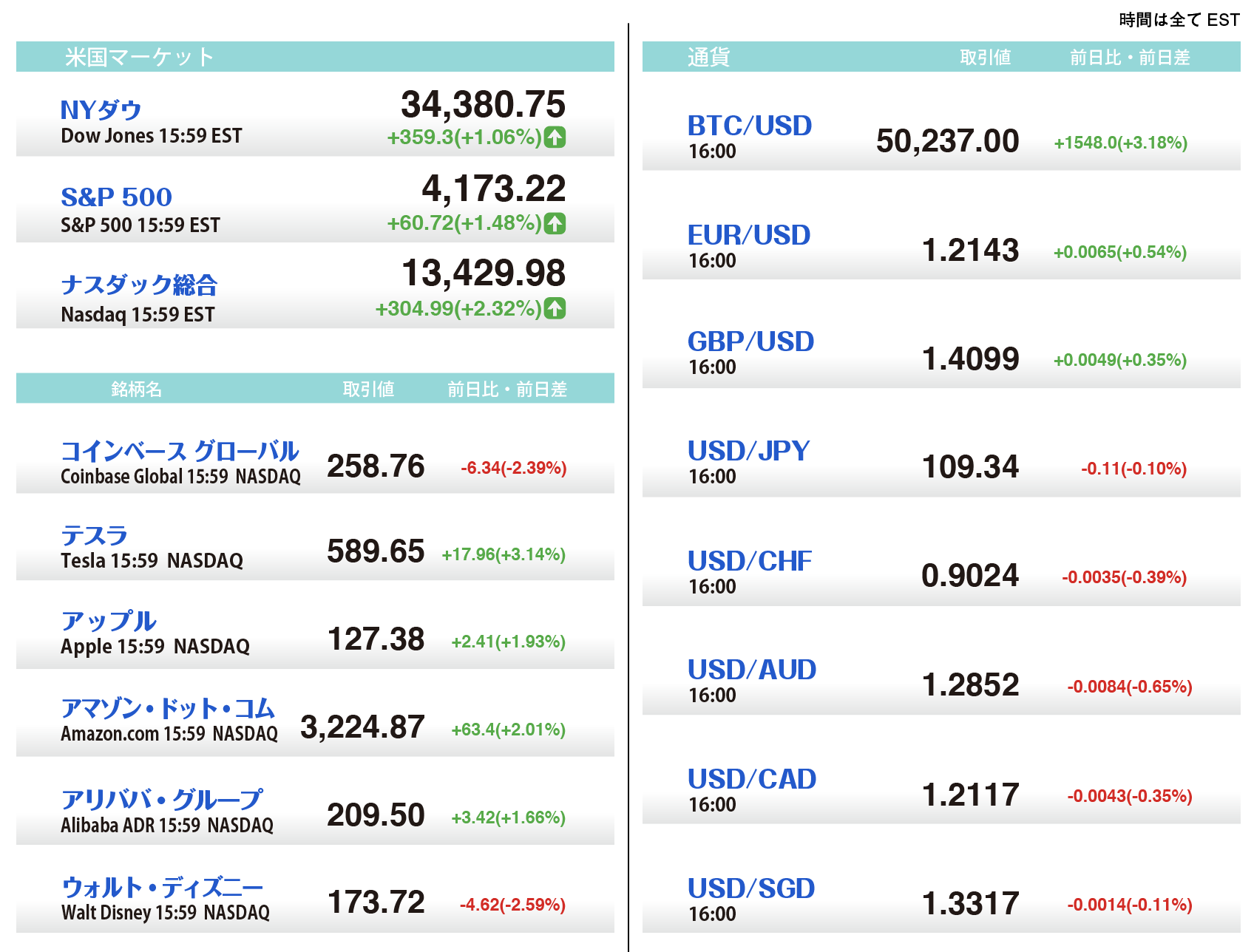Viewport: 1254px width, 952px height.
Task: Select the 通貨 section header
Action: click(x=708, y=57)
